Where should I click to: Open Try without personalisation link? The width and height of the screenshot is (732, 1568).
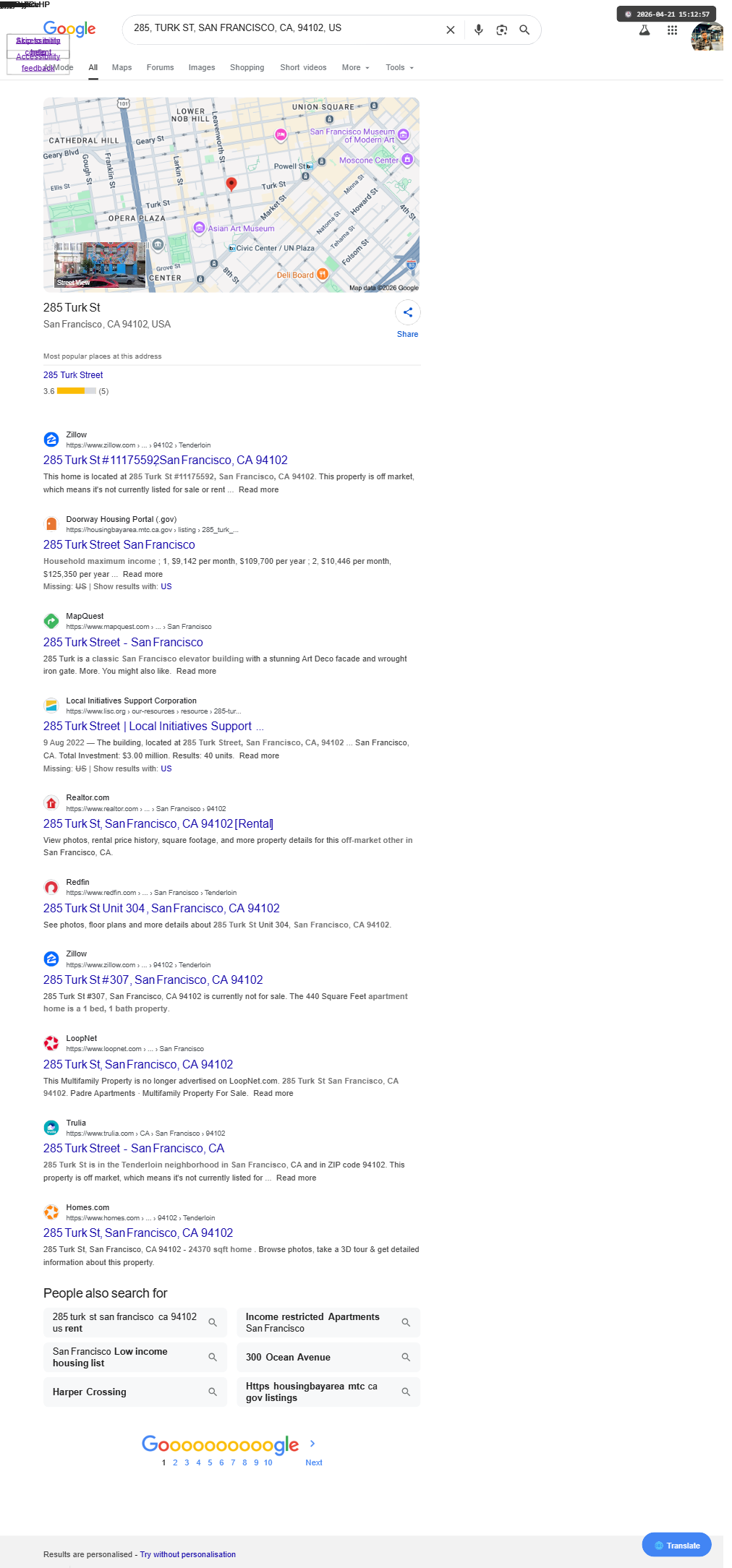coord(188,1554)
